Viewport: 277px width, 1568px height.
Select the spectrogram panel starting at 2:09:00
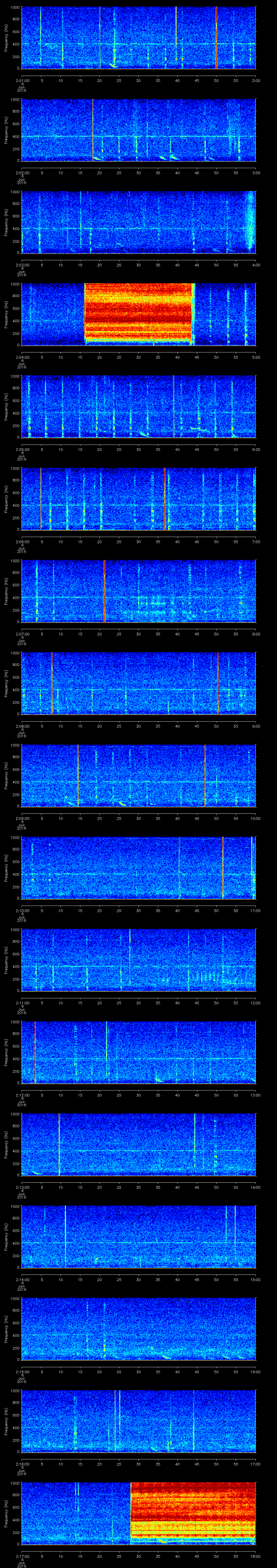(138, 775)
